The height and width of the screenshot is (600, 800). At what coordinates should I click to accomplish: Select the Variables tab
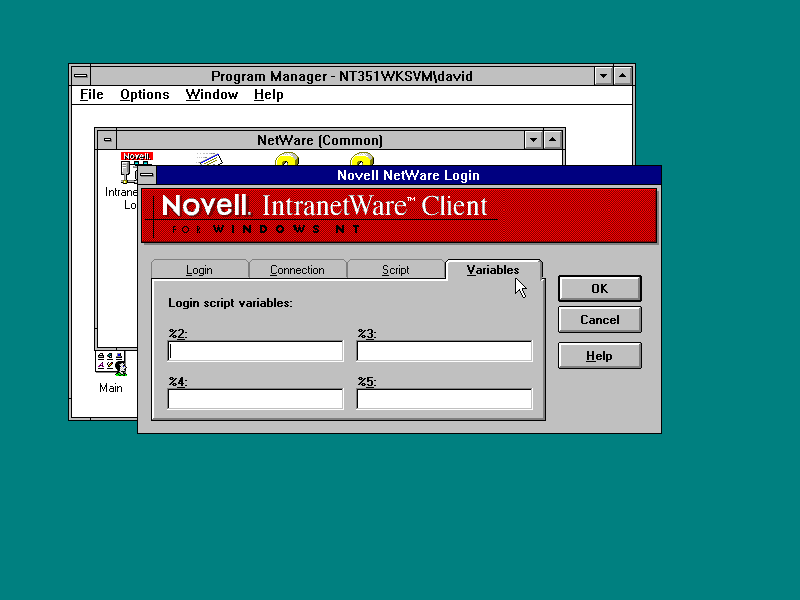point(493,269)
